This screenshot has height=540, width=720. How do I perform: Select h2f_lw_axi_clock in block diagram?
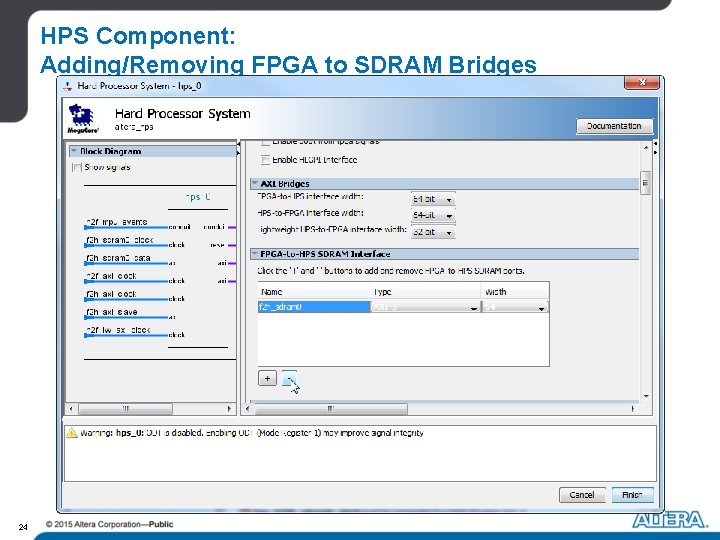tap(118, 330)
